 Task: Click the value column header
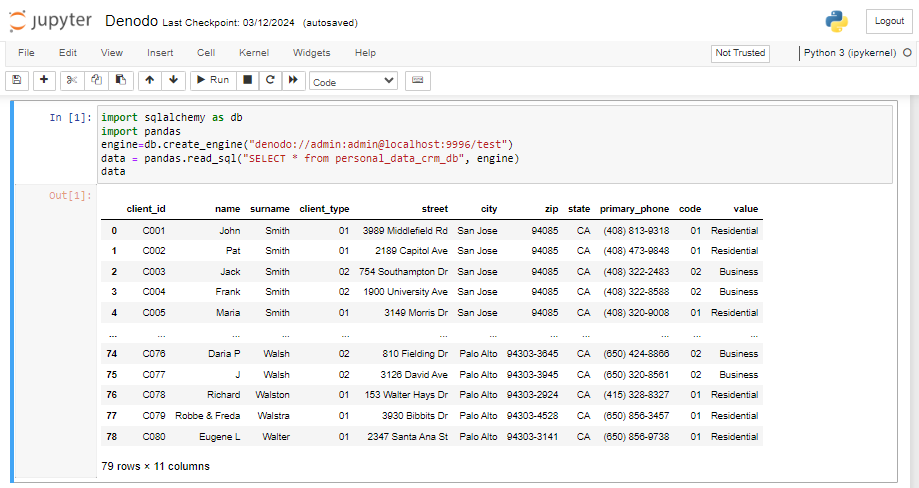746,209
